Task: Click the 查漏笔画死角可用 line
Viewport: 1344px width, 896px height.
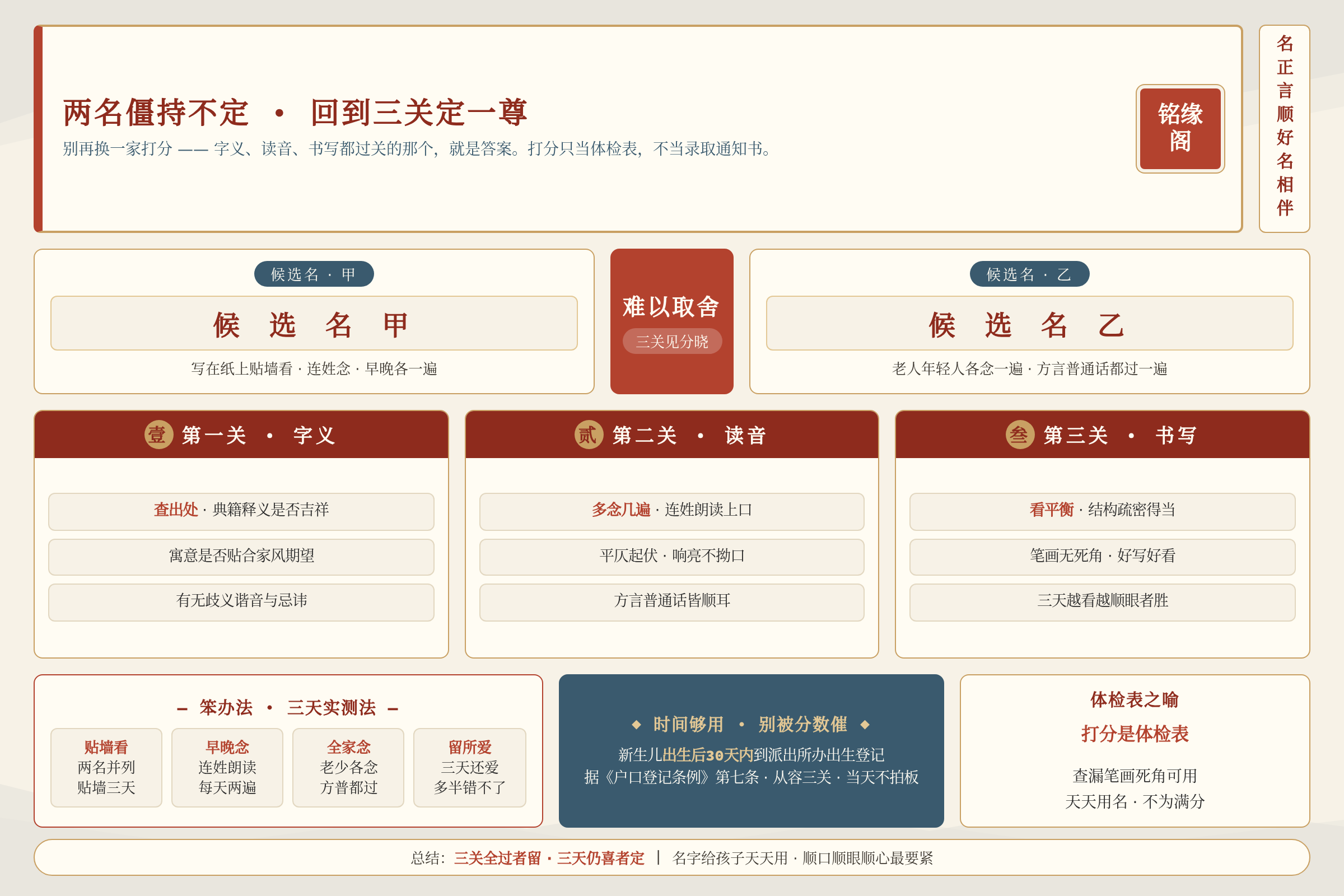Action: click(x=1135, y=776)
